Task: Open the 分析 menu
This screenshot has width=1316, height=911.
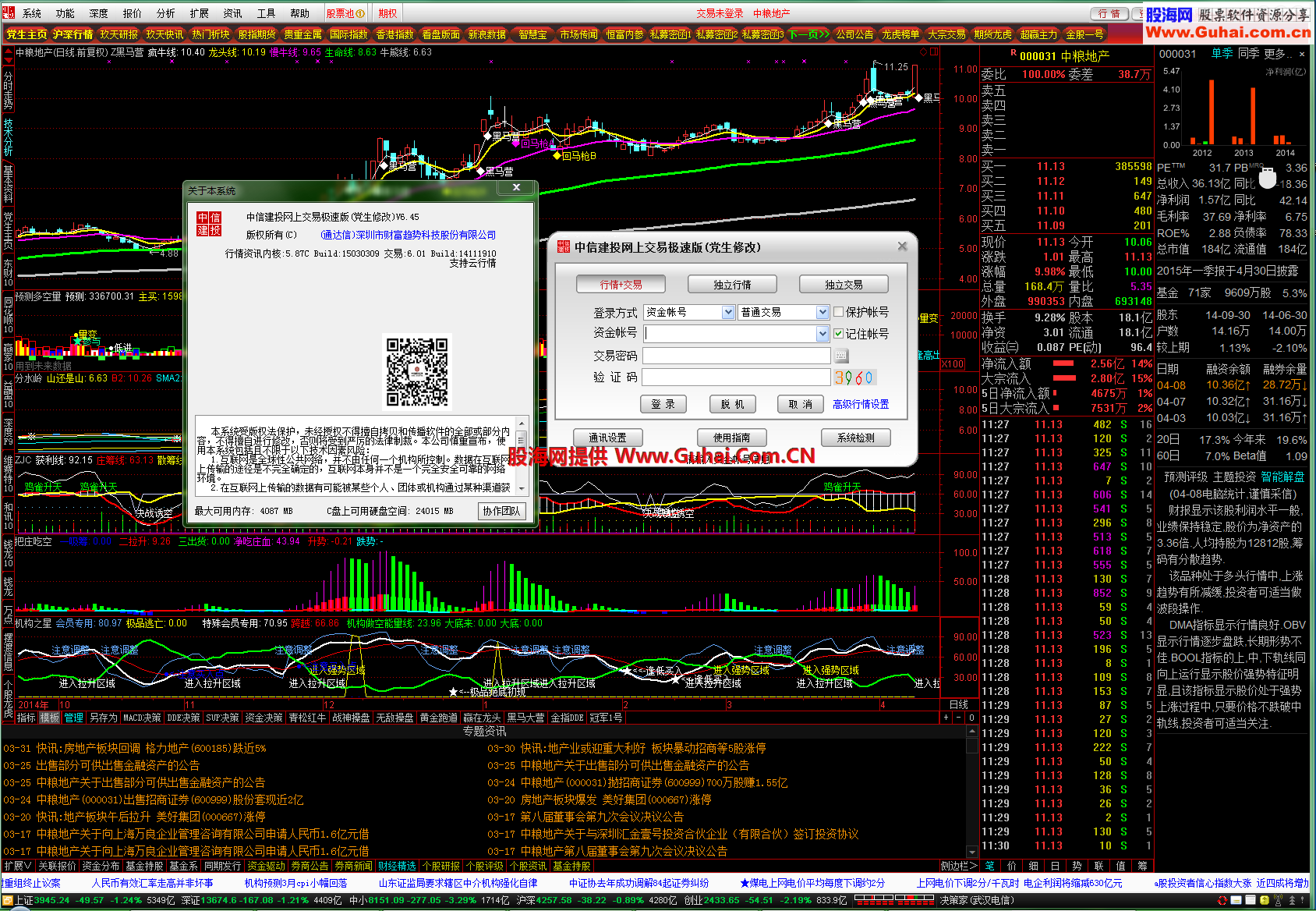Action: (x=166, y=13)
